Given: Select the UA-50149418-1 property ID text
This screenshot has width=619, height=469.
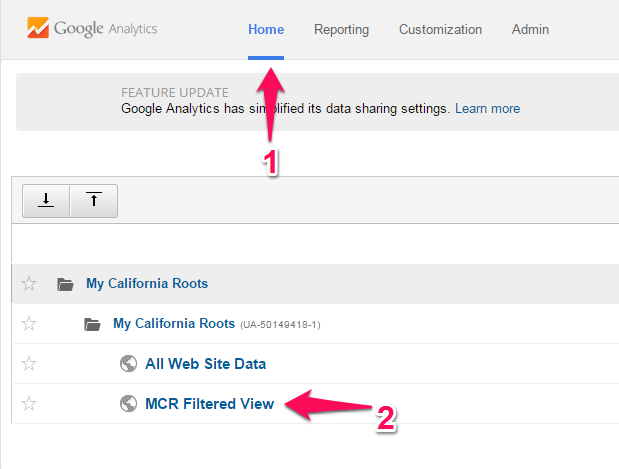Looking at the screenshot, I should [280, 325].
